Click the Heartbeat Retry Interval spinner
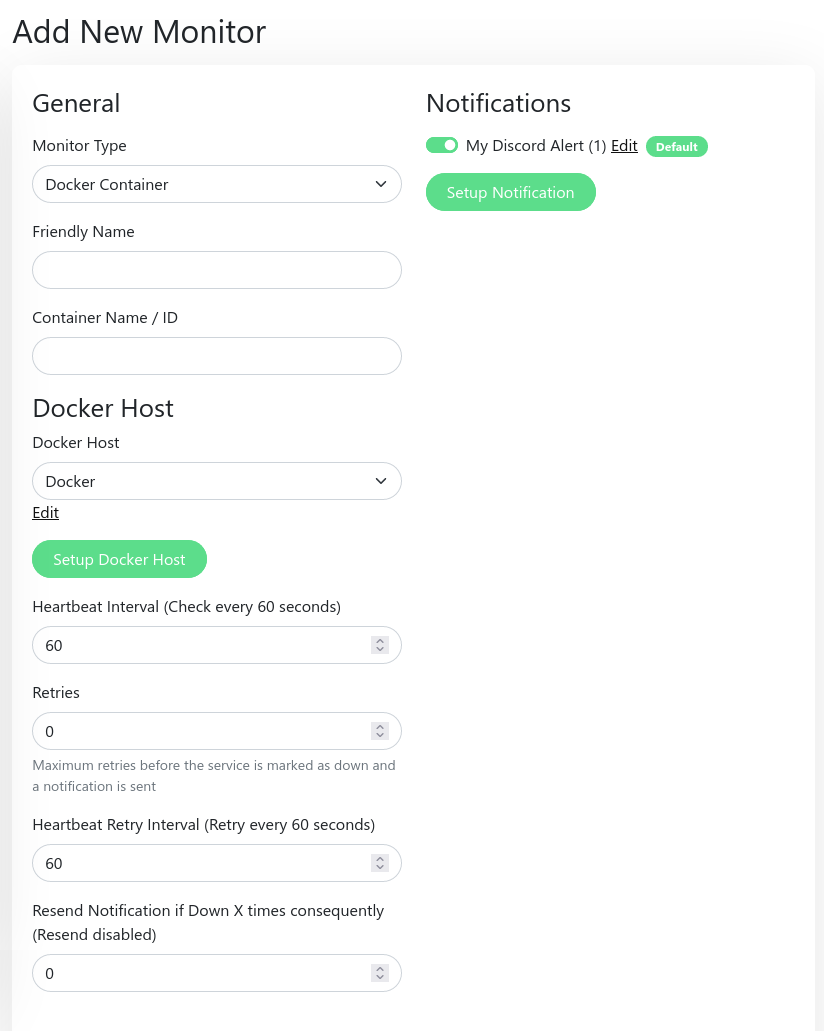The image size is (824, 1031). pos(380,863)
